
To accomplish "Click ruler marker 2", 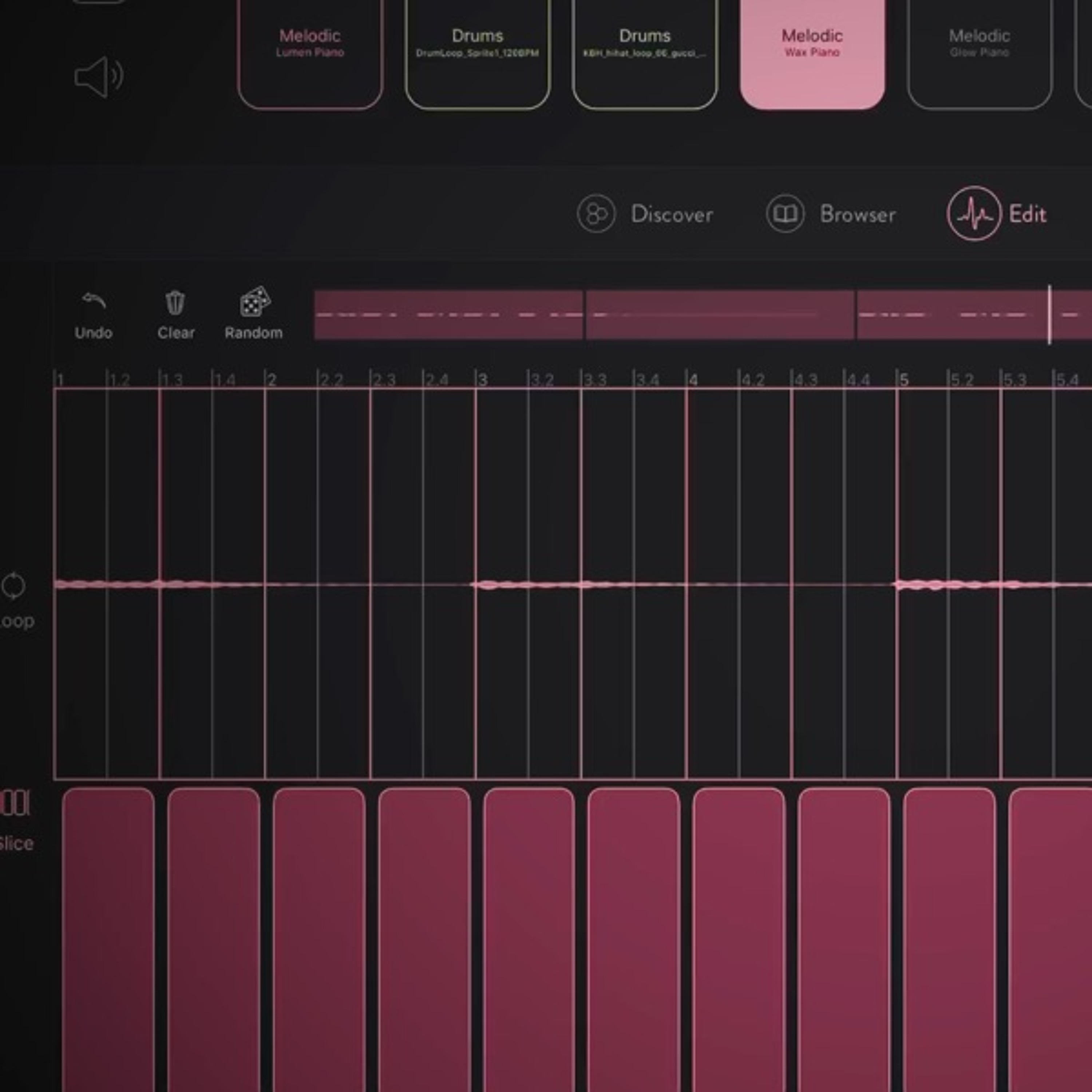I will (x=271, y=380).
